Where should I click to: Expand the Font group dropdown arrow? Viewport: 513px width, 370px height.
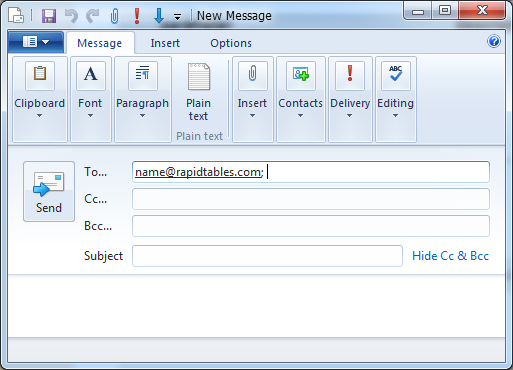click(x=90, y=115)
